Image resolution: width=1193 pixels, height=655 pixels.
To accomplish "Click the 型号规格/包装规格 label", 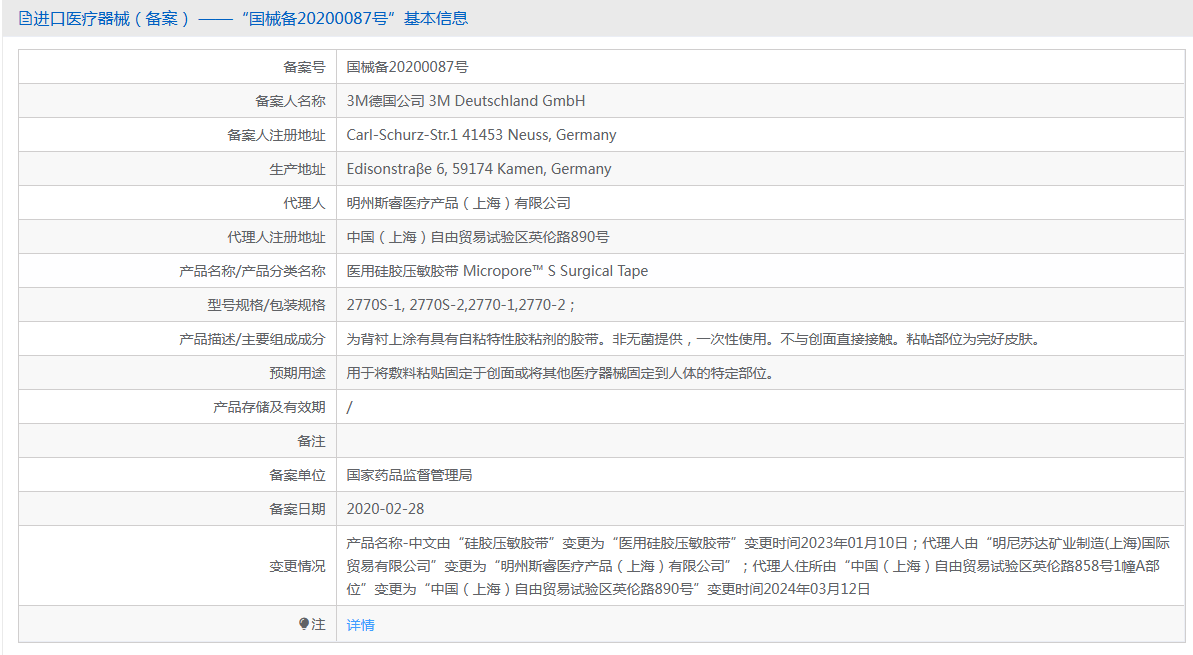I will coord(266,305).
